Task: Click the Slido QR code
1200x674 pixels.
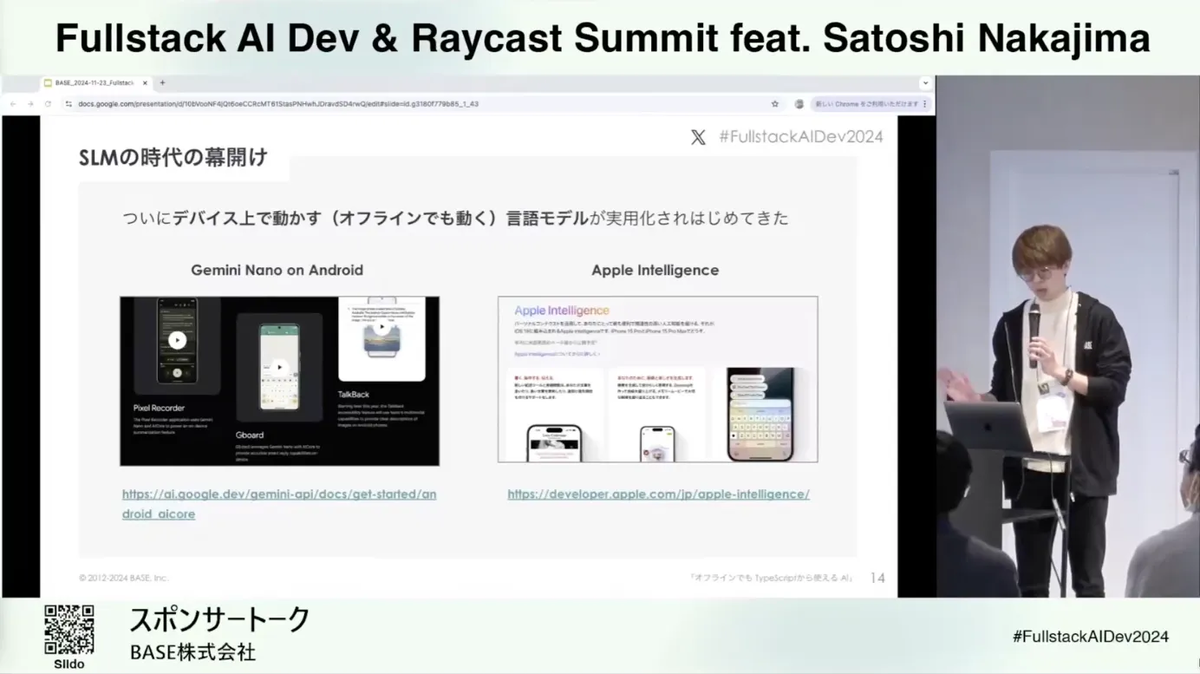Action: pos(69,631)
